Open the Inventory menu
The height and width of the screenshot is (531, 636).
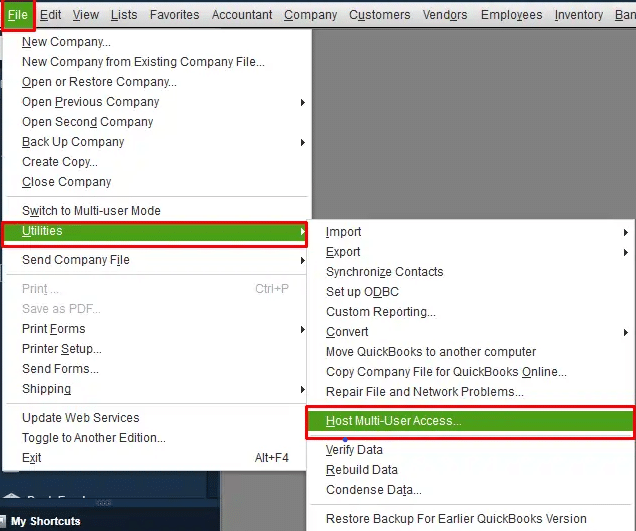coord(578,15)
